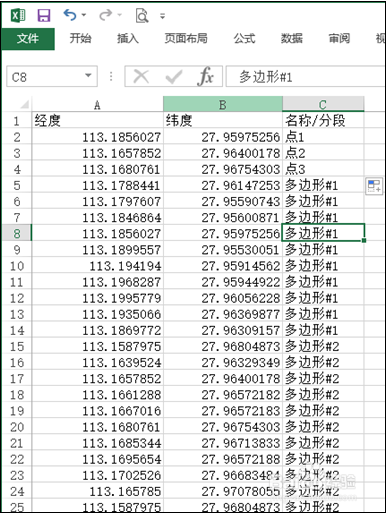The image size is (386, 515).
Task: Select row 1 header
Action: point(17,121)
